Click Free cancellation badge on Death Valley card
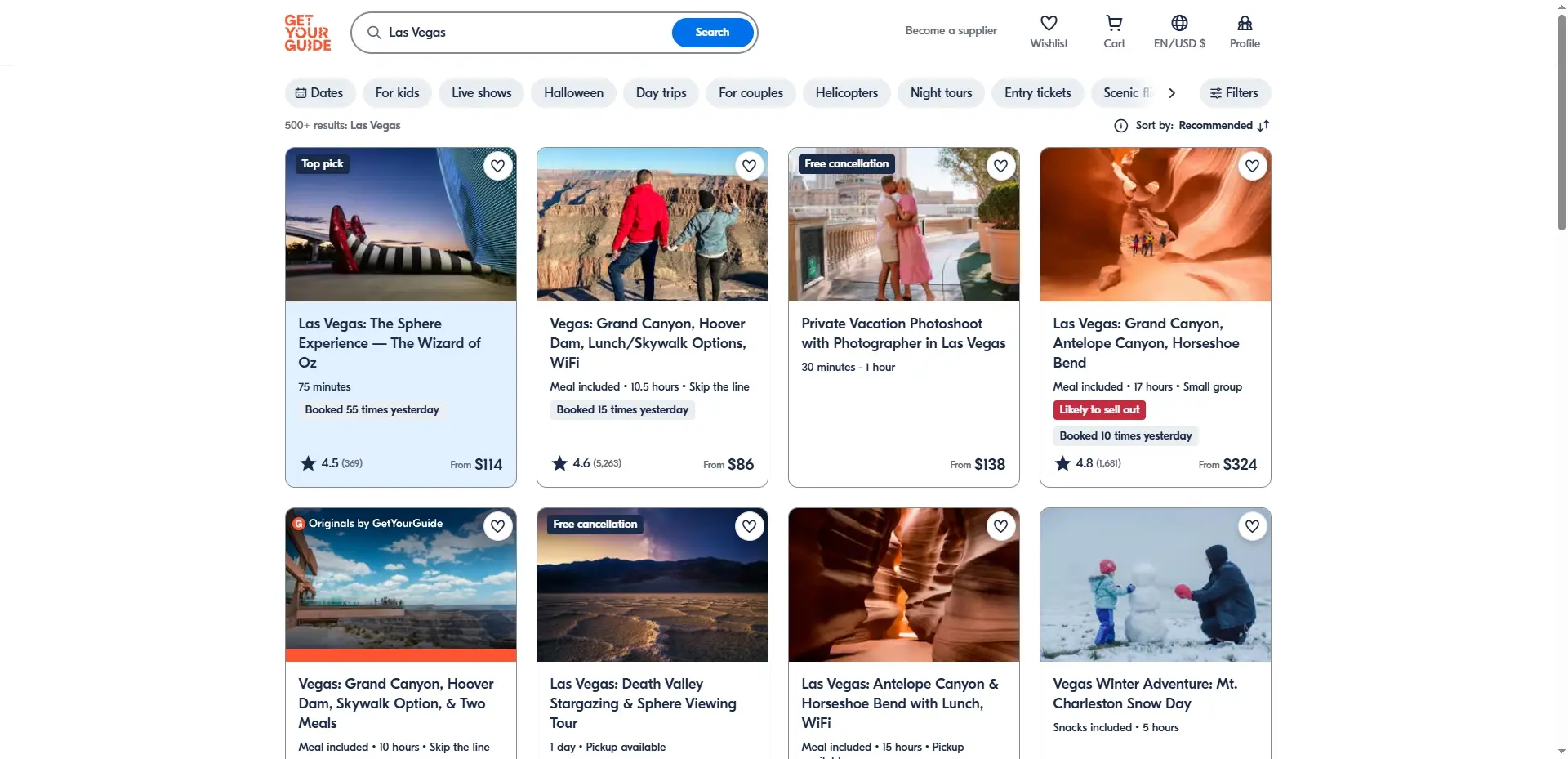The height and width of the screenshot is (759, 1568). click(x=595, y=525)
